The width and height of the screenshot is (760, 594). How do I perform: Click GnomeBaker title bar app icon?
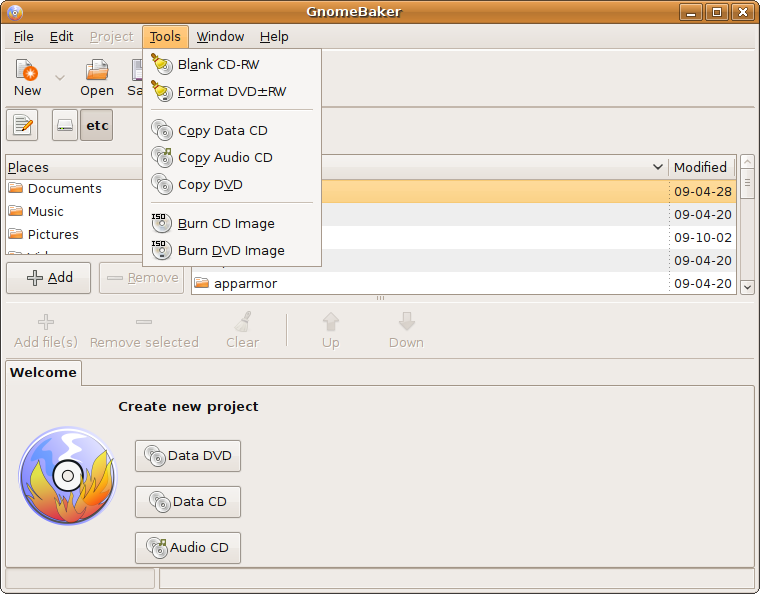(15, 12)
